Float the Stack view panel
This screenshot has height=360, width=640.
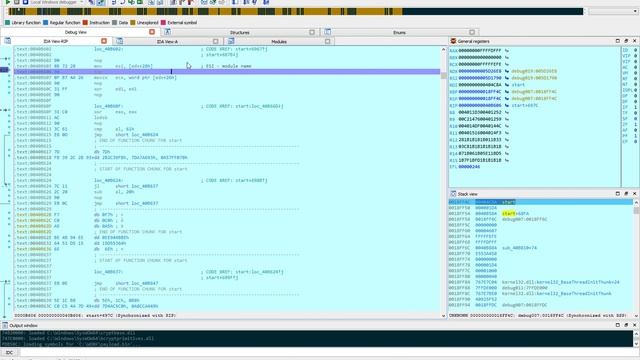[x=626, y=193]
